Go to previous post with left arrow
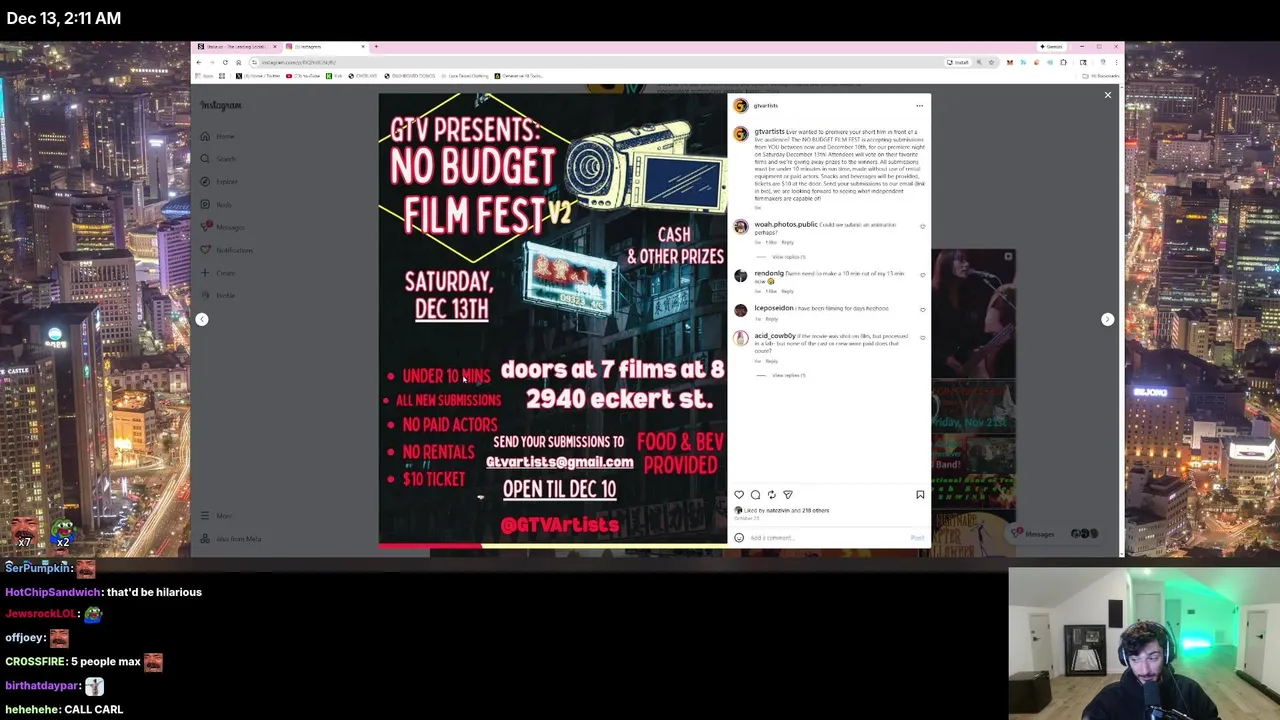This screenshot has height=720, width=1280. [x=202, y=319]
